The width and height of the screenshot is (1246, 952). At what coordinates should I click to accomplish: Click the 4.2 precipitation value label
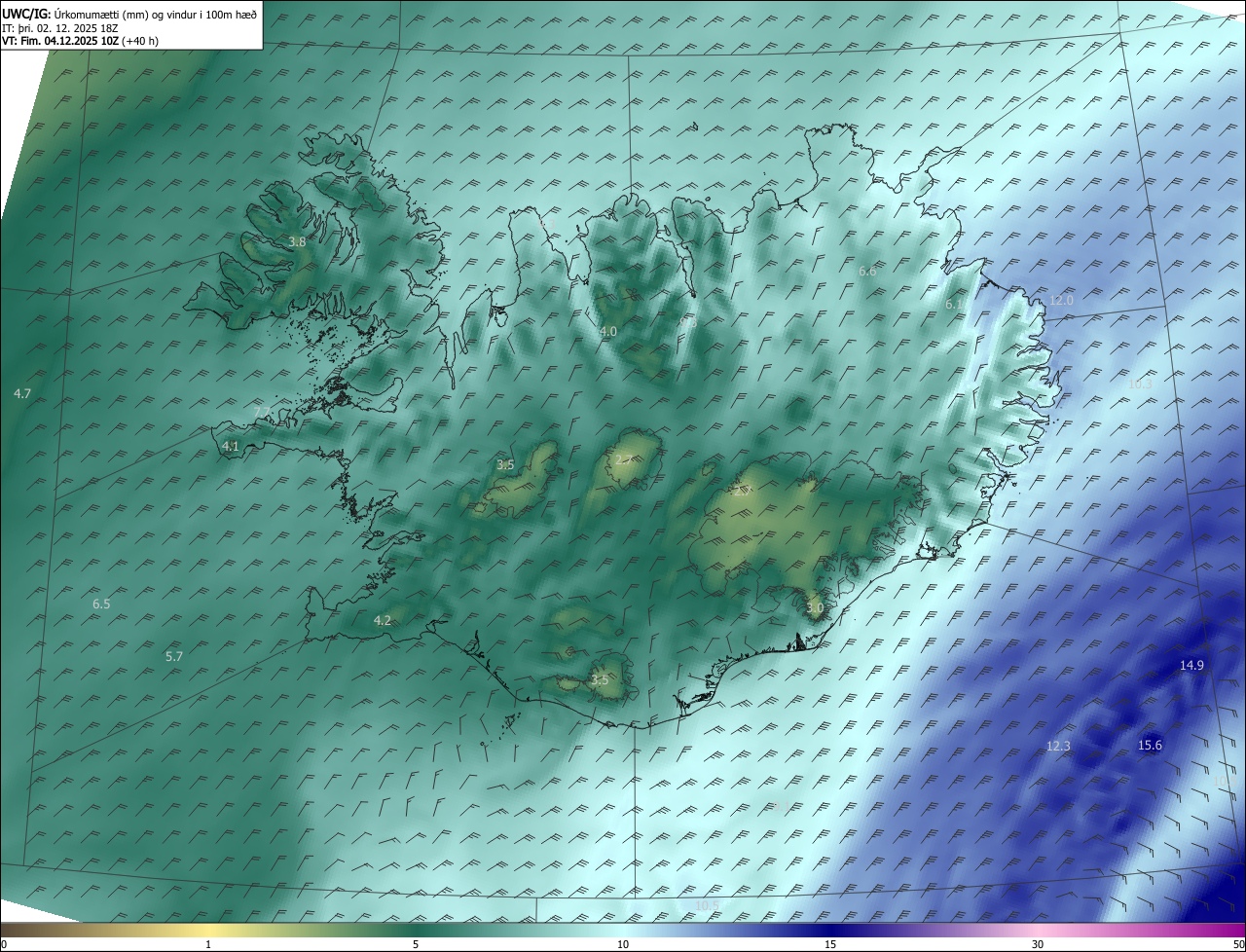(383, 620)
